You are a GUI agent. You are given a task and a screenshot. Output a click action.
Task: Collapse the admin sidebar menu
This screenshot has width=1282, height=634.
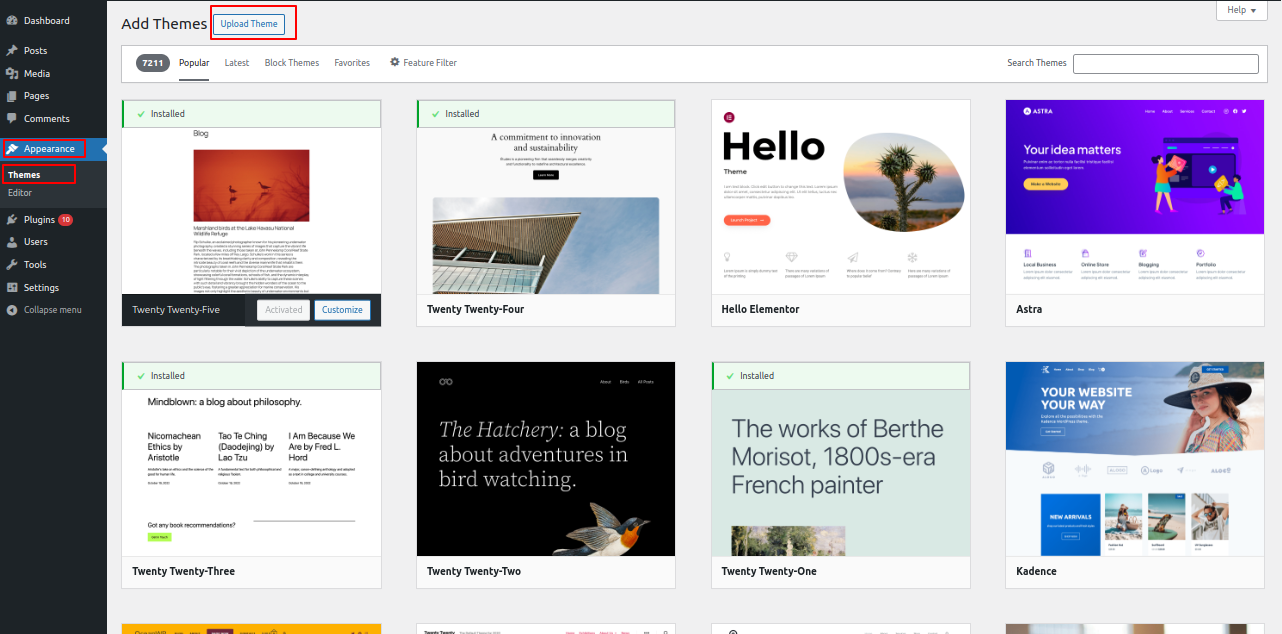(52, 310)
